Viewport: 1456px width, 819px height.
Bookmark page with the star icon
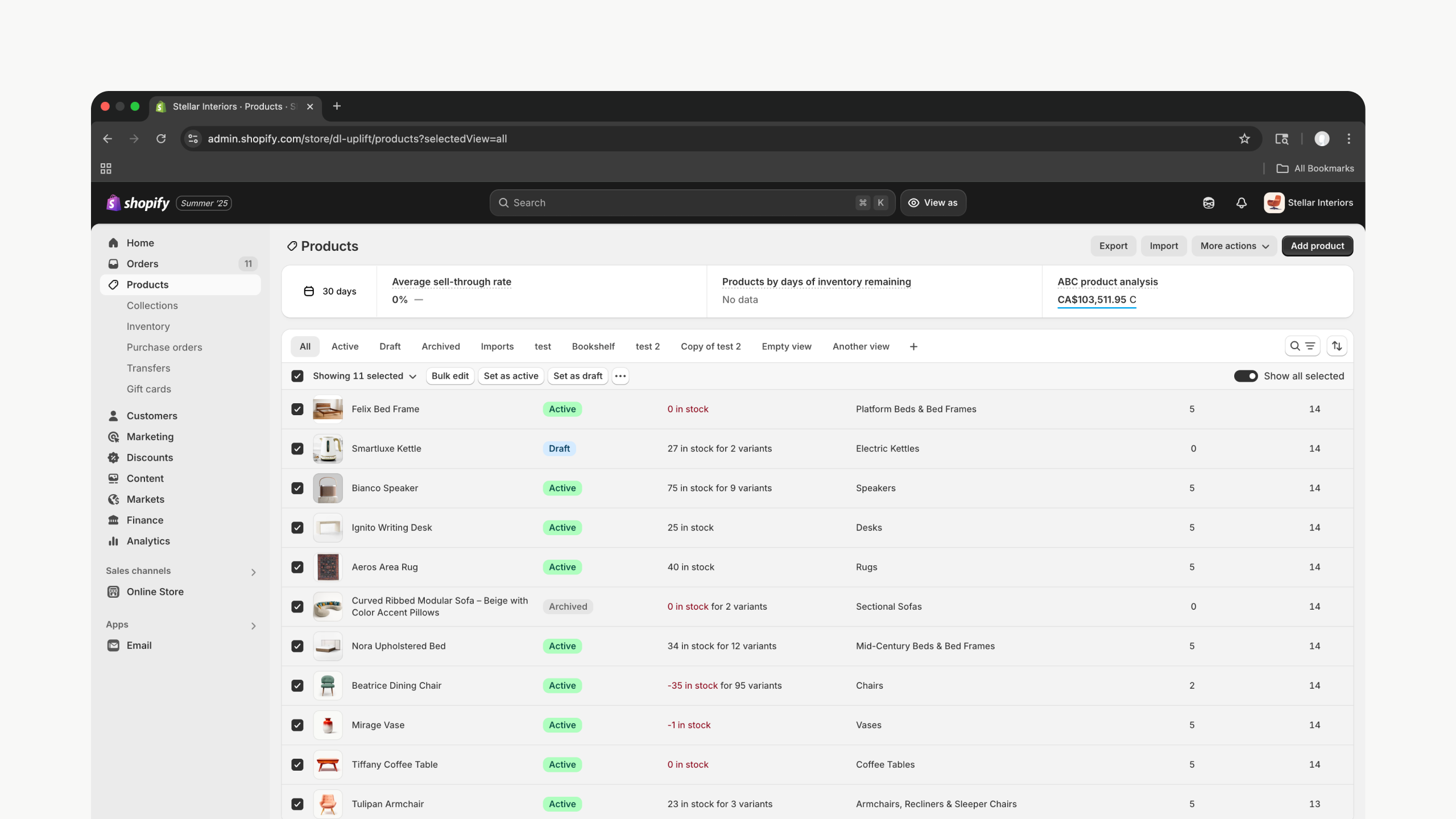(1244, 139)
